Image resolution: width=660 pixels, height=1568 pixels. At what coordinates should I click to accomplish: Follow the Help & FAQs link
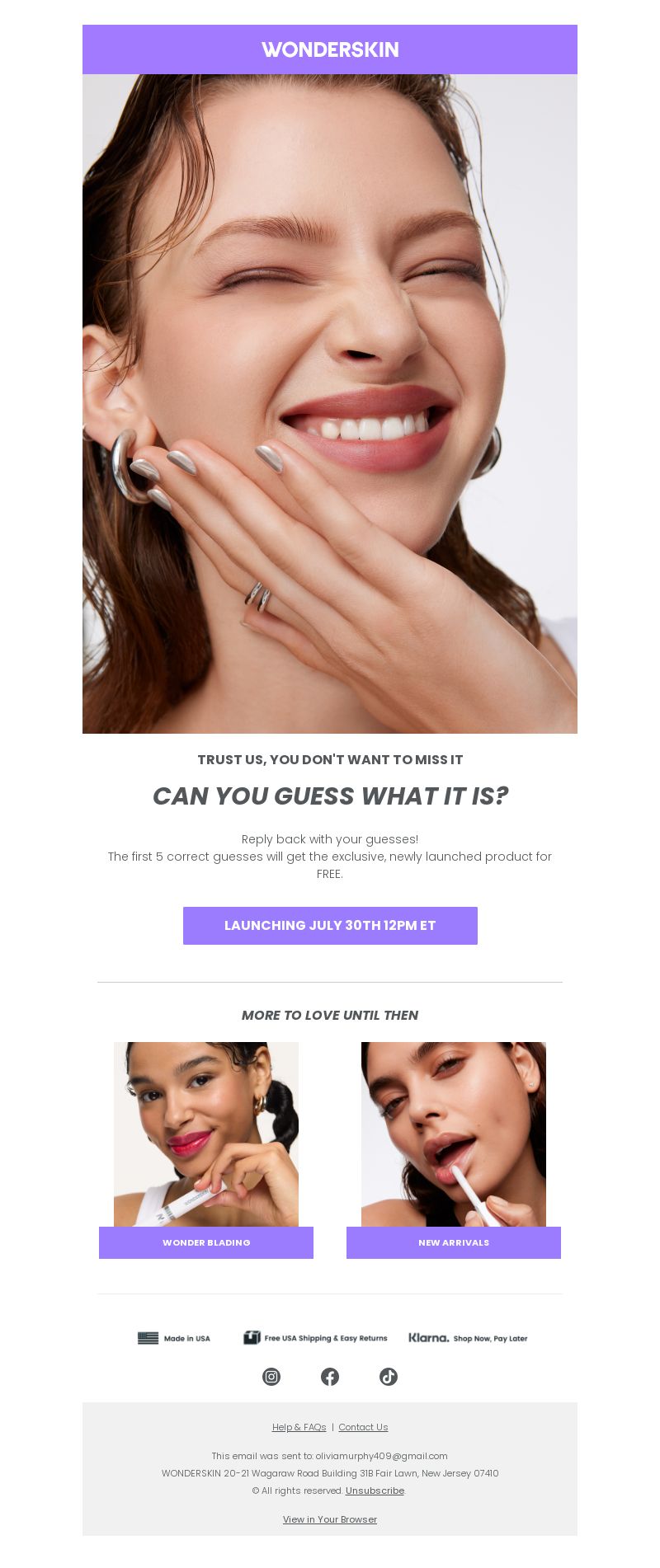pos(299,1427)
